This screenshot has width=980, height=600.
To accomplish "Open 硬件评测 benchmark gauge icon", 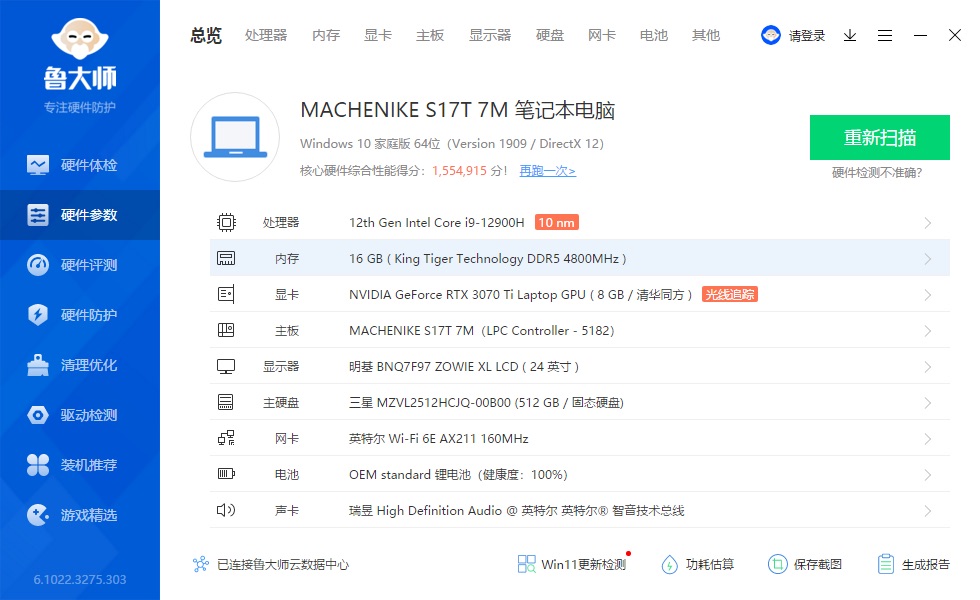I will coord(38,265).
